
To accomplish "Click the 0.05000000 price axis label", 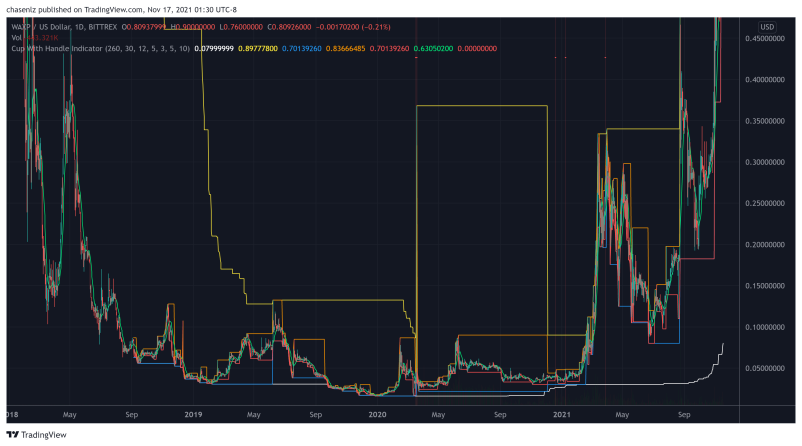I will (765, 368).
